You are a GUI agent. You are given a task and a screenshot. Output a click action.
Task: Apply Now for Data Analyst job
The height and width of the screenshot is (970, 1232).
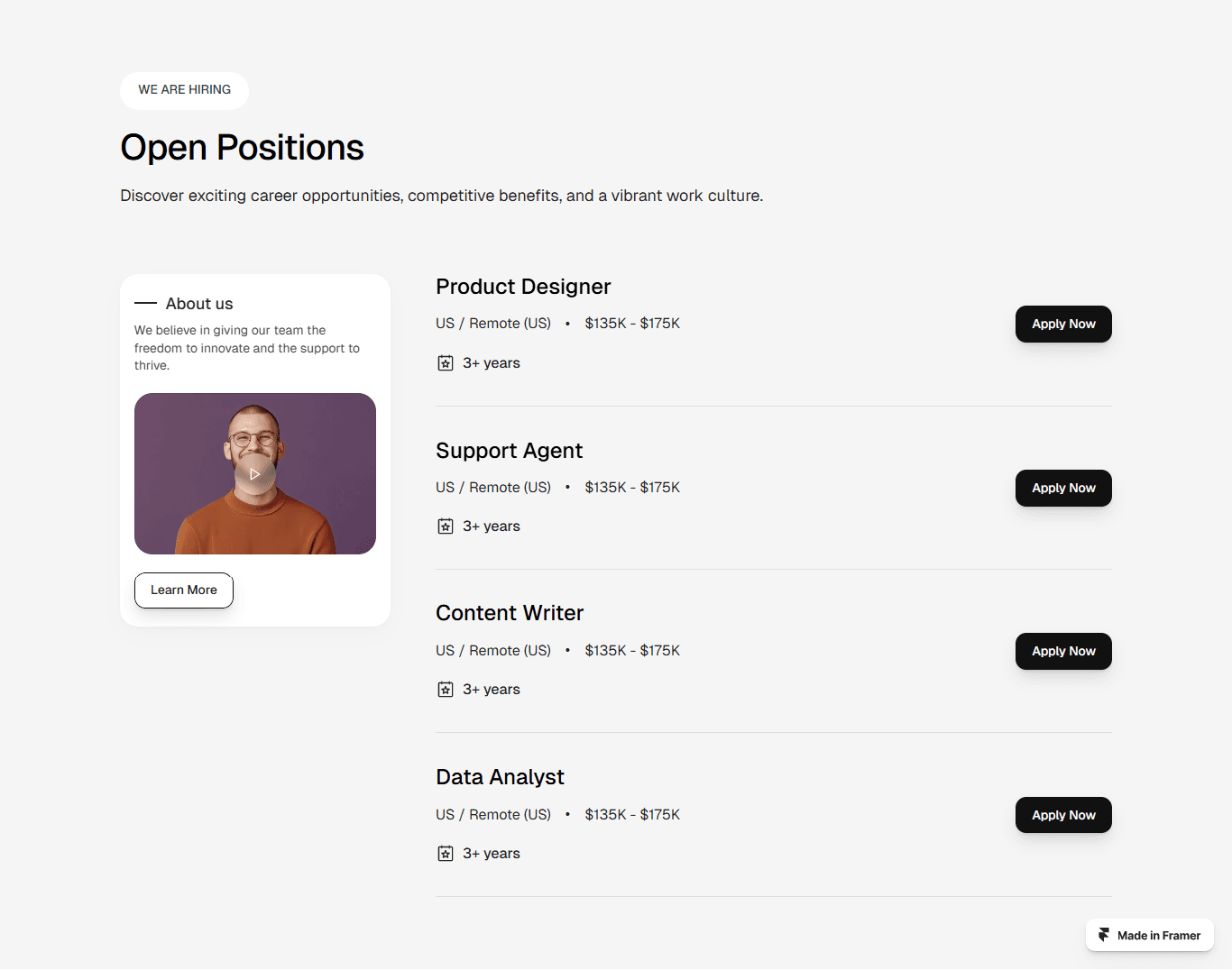(1063, 815)
